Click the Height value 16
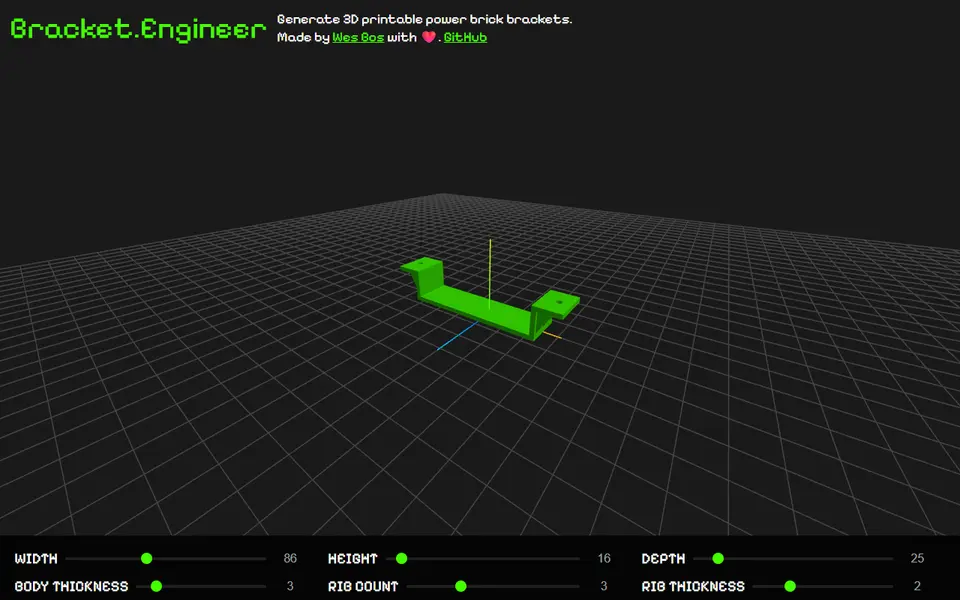This screenshot has width=960, height=600. (x=604, y=558)
